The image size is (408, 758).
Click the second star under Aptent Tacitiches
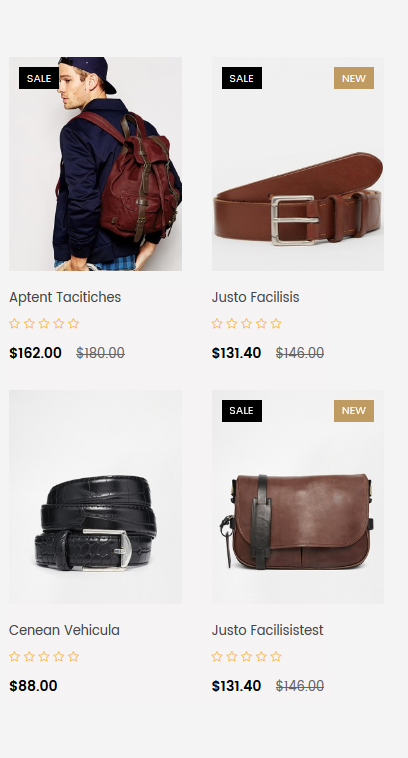pyautogui.click(x=29, y=323)
